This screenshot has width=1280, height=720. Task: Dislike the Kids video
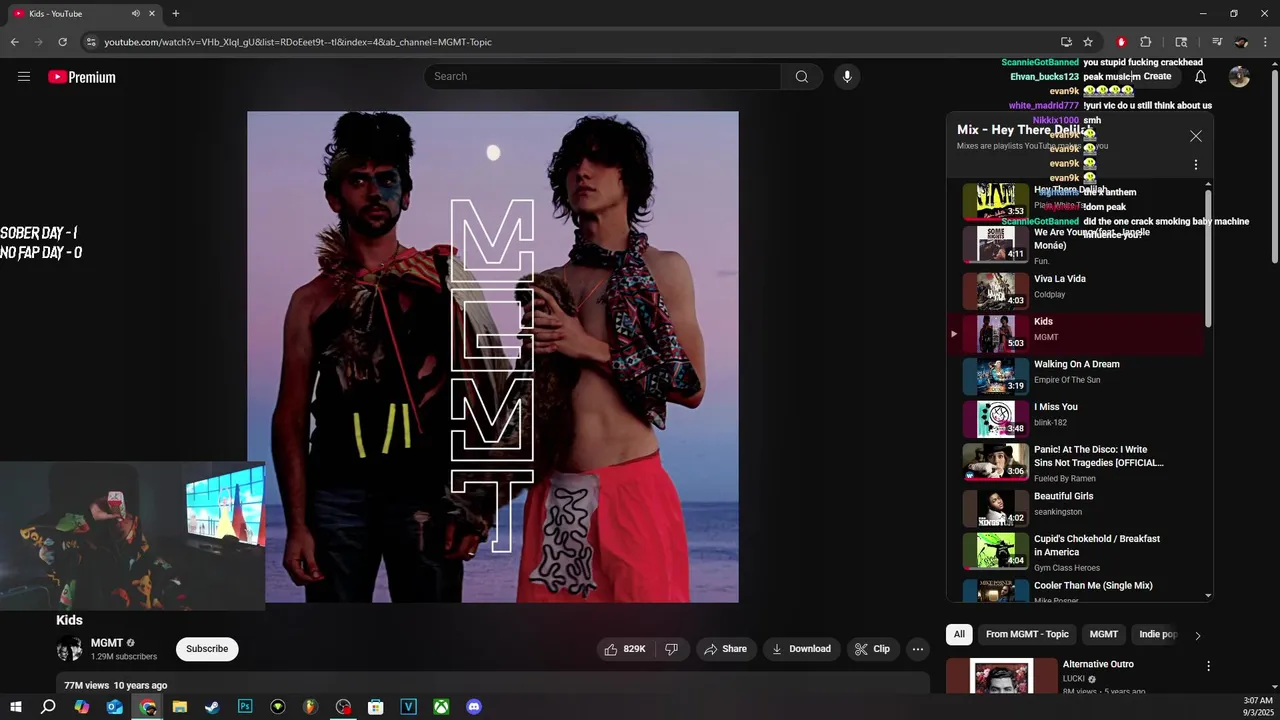[x=671, y=649]
